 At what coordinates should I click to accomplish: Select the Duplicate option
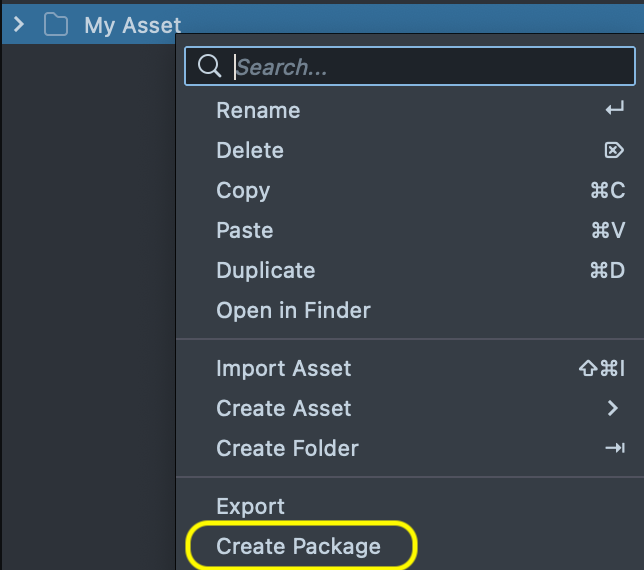click(x=266, y=270)
